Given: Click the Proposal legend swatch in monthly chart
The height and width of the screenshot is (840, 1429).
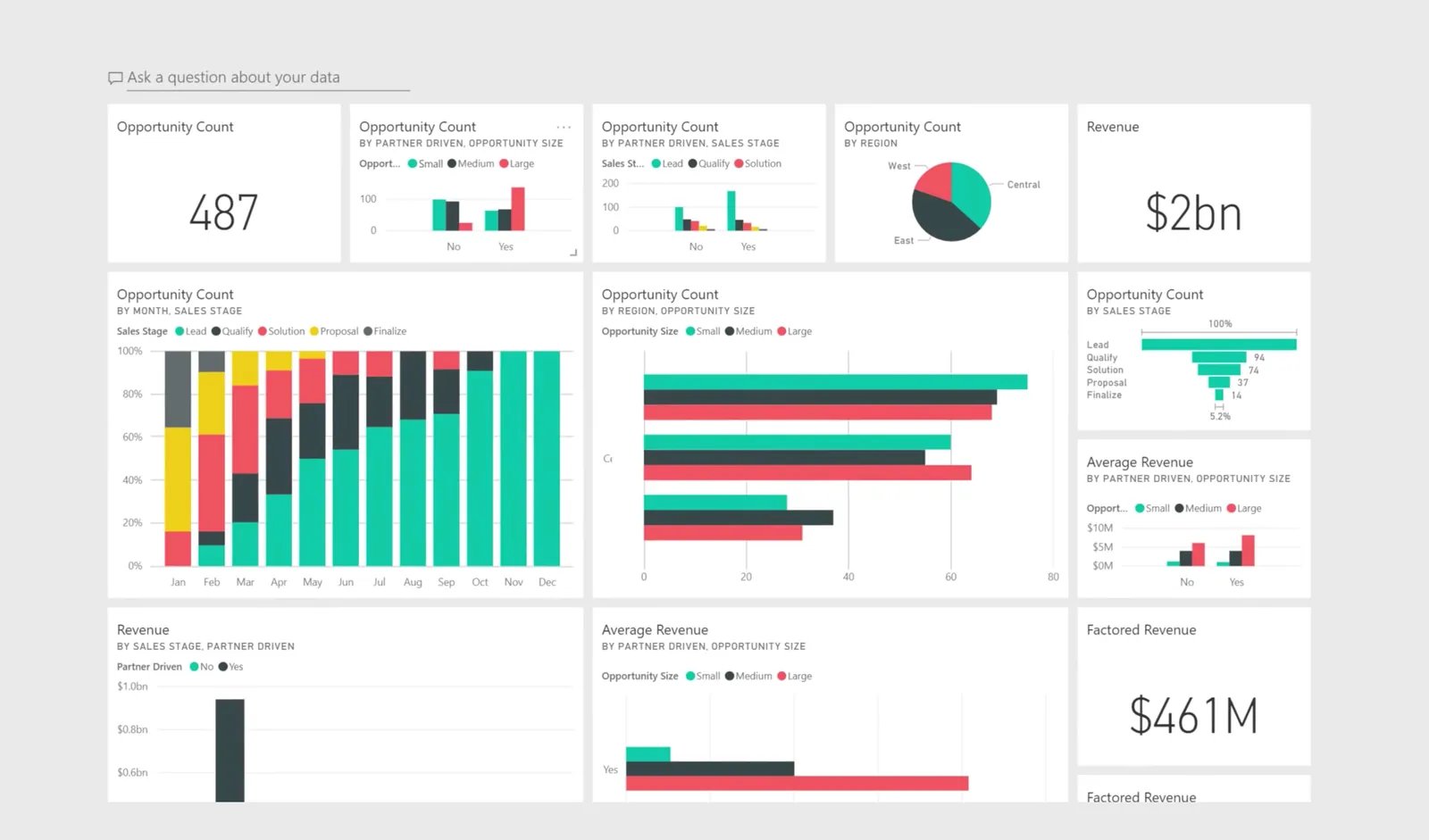Looking at the screenshot, I should 314,331.
